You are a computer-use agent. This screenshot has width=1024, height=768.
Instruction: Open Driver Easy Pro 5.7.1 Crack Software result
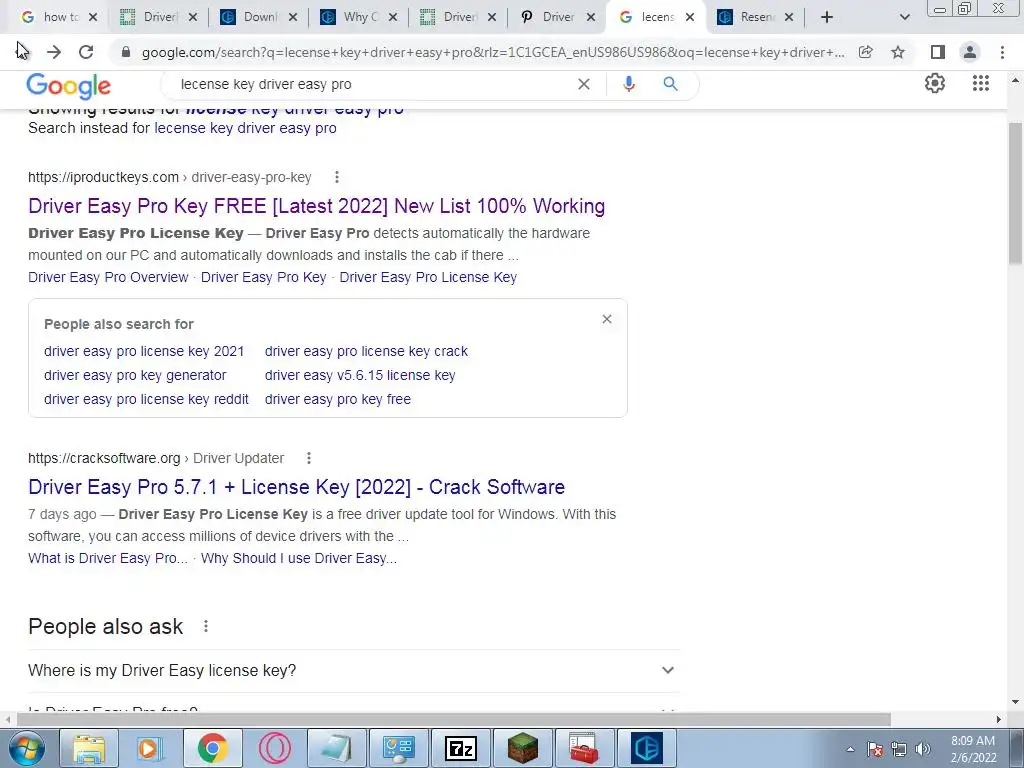pos(296,487)
